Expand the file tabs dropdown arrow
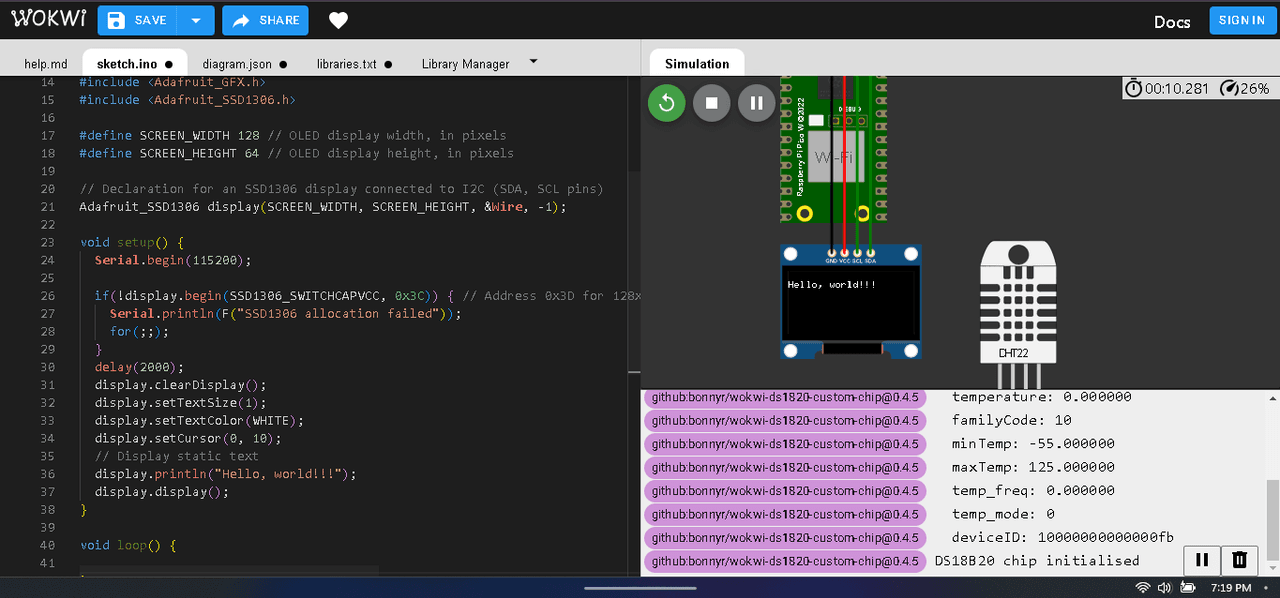Screen dimensions: 1280x598 tap(533, 62)
